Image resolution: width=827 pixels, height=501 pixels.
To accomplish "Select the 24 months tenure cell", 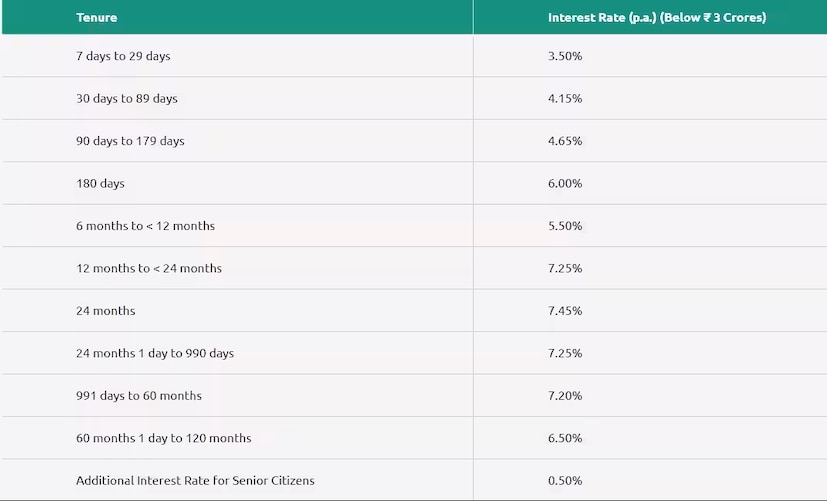I will (x=105, y=311).
